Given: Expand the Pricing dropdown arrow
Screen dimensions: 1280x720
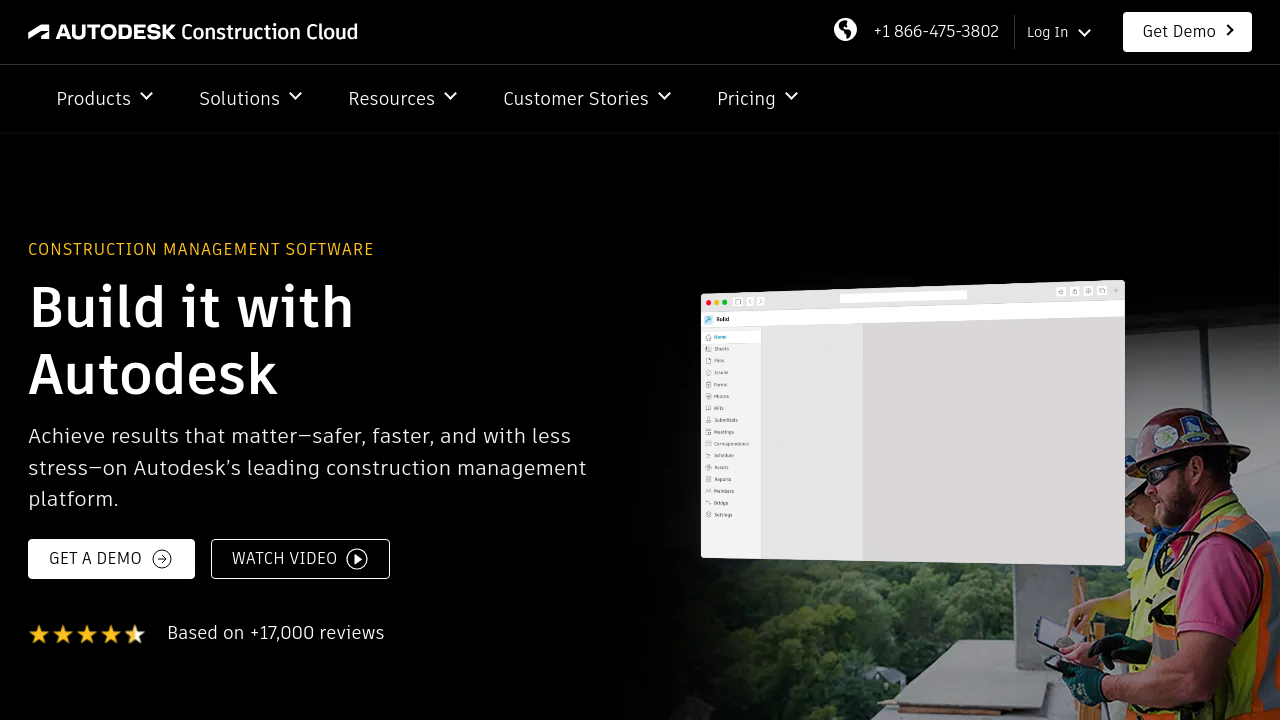Looking at the screenshot, I should tap(791, 96).
